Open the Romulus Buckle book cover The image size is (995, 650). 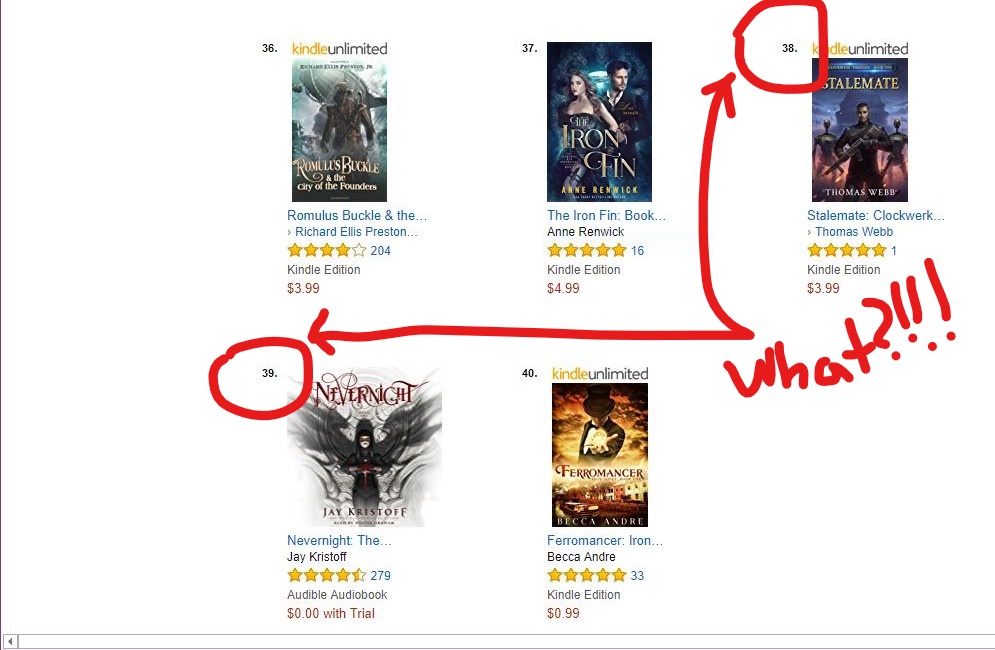pyautogui.click(x=339, y=130)
